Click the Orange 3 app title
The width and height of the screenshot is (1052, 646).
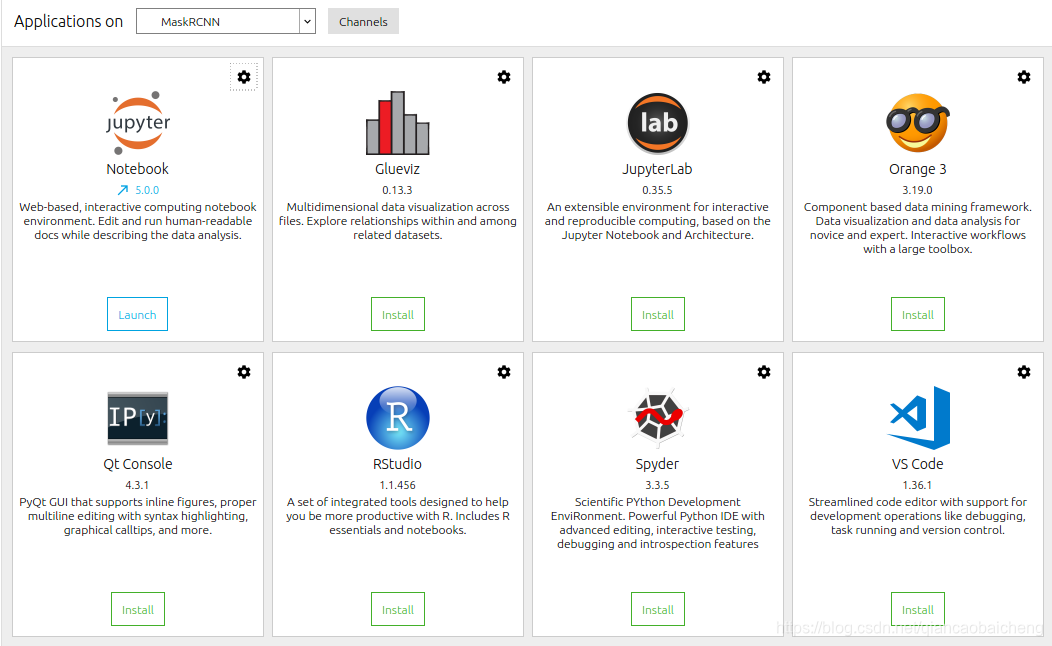click(x=918, y=169)
